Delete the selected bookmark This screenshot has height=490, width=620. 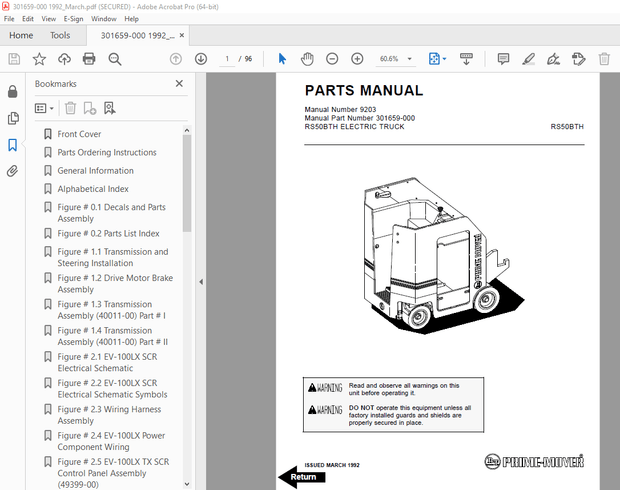[70, 108]
